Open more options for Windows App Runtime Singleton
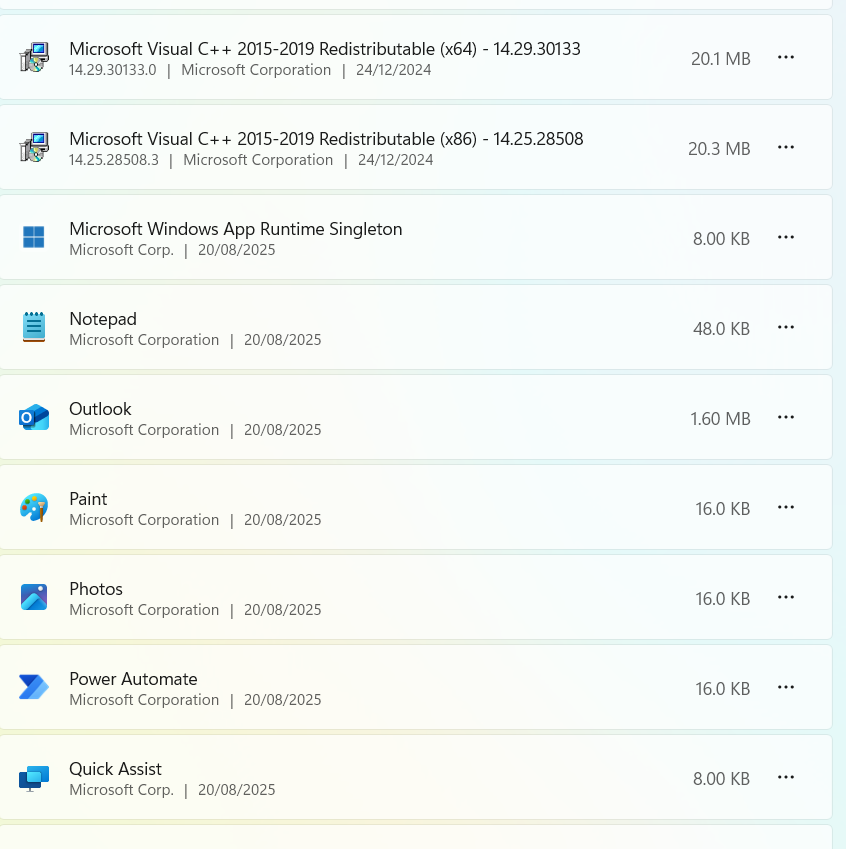The width and height of the screenshot is (846, 849). pyautogui.click(x=786, y=237)
